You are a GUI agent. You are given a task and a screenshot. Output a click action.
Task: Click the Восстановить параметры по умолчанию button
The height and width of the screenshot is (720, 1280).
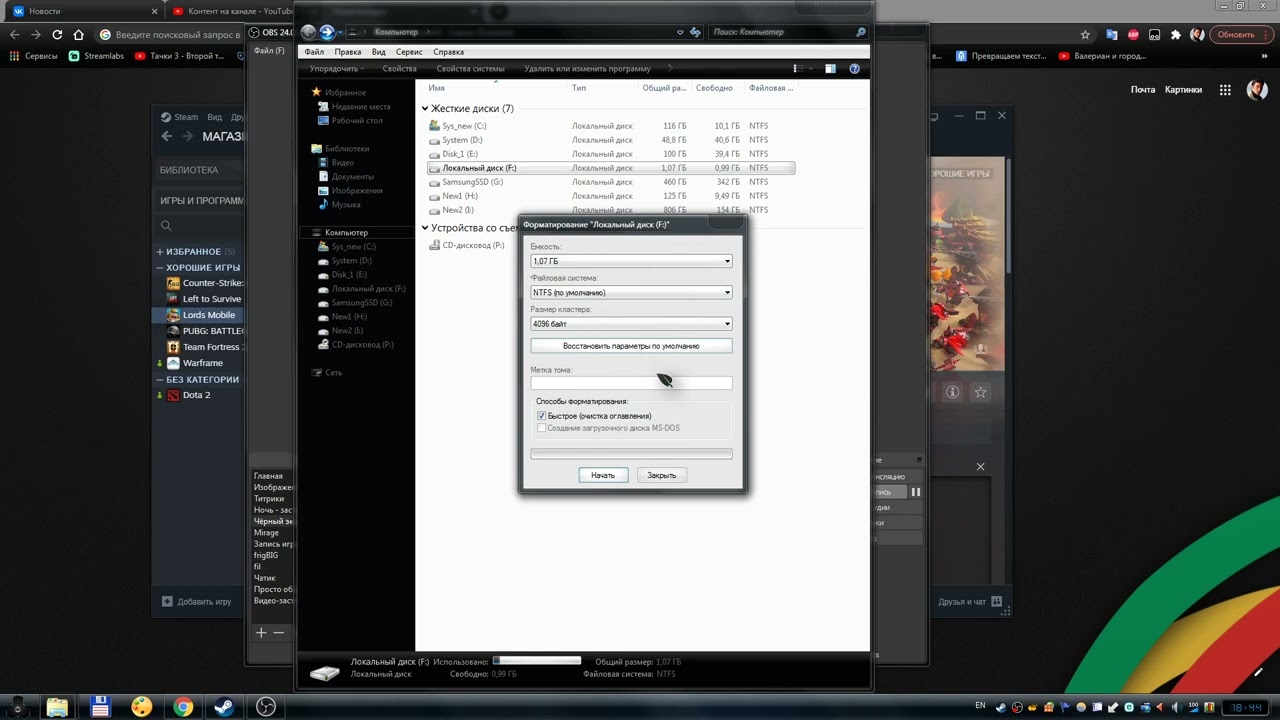pos(631,346)
